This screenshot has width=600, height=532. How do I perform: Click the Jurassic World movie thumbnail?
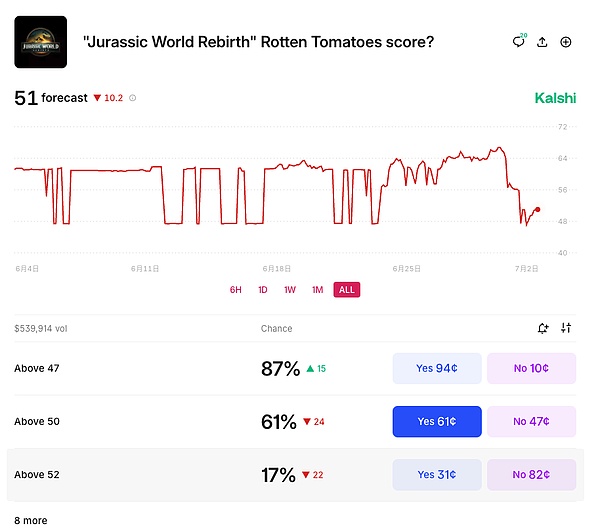coord(41,42)
